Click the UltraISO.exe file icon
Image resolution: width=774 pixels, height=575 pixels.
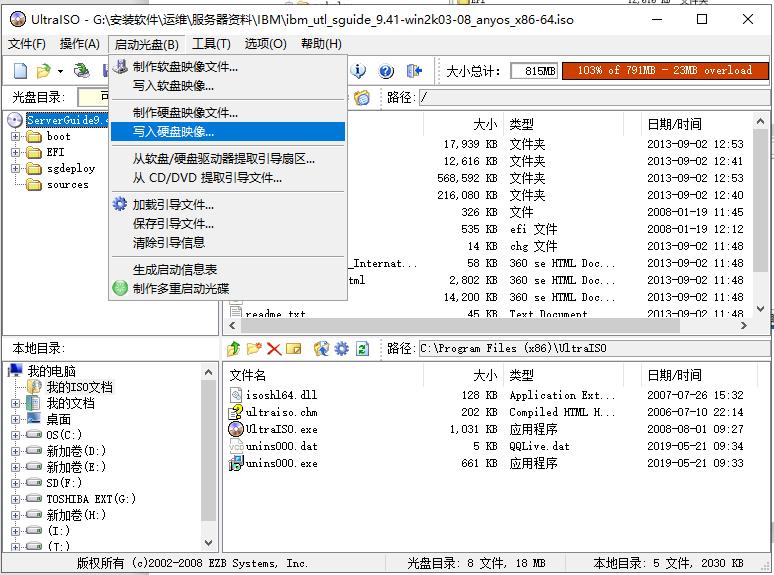(236, 428)
